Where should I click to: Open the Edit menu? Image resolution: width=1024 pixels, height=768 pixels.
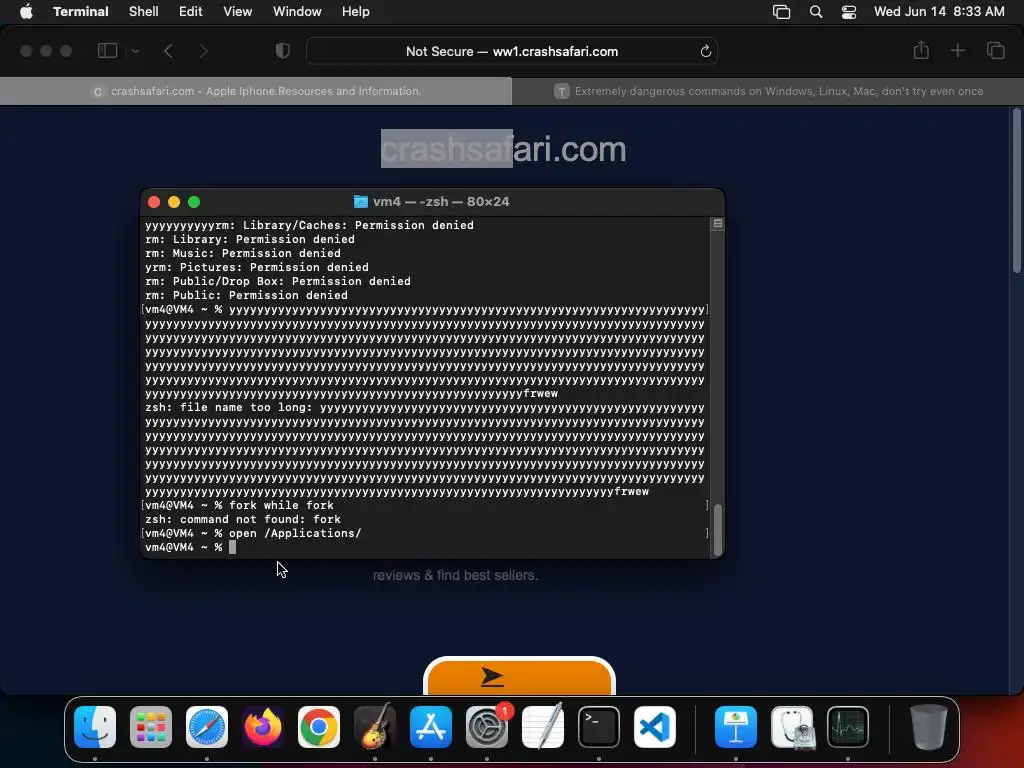[191, 12]
